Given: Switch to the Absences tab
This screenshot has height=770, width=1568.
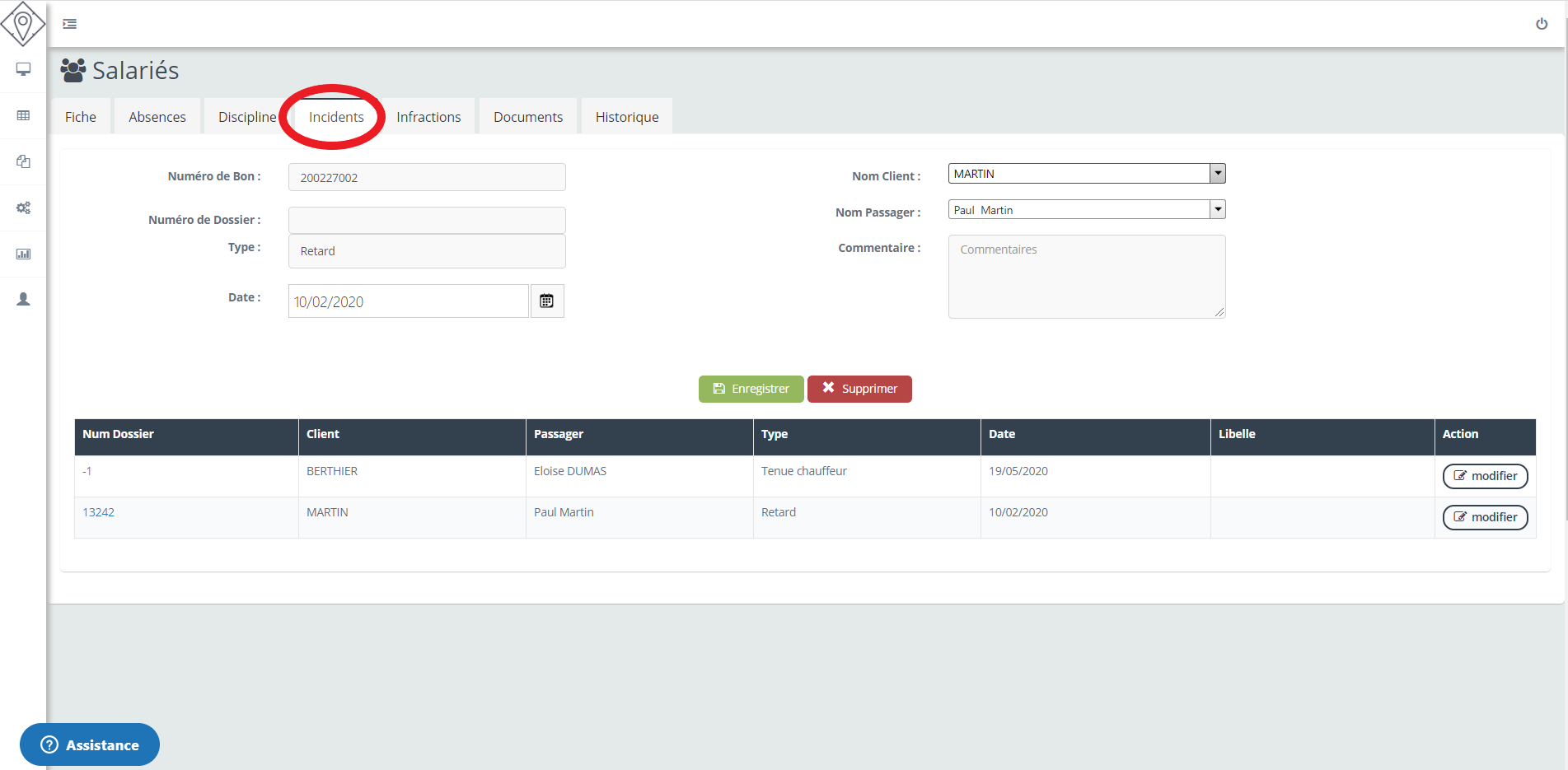Looking at the screenshot, I should [157, 117].
